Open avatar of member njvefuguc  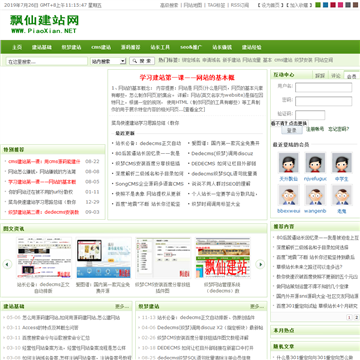click(315, 163)
